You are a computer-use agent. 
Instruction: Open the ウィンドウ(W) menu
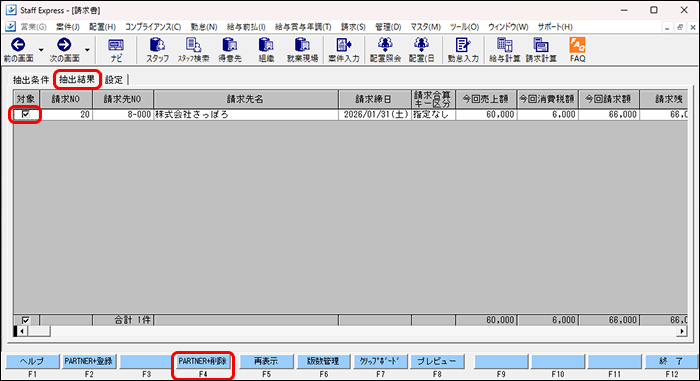click(508, 27)
